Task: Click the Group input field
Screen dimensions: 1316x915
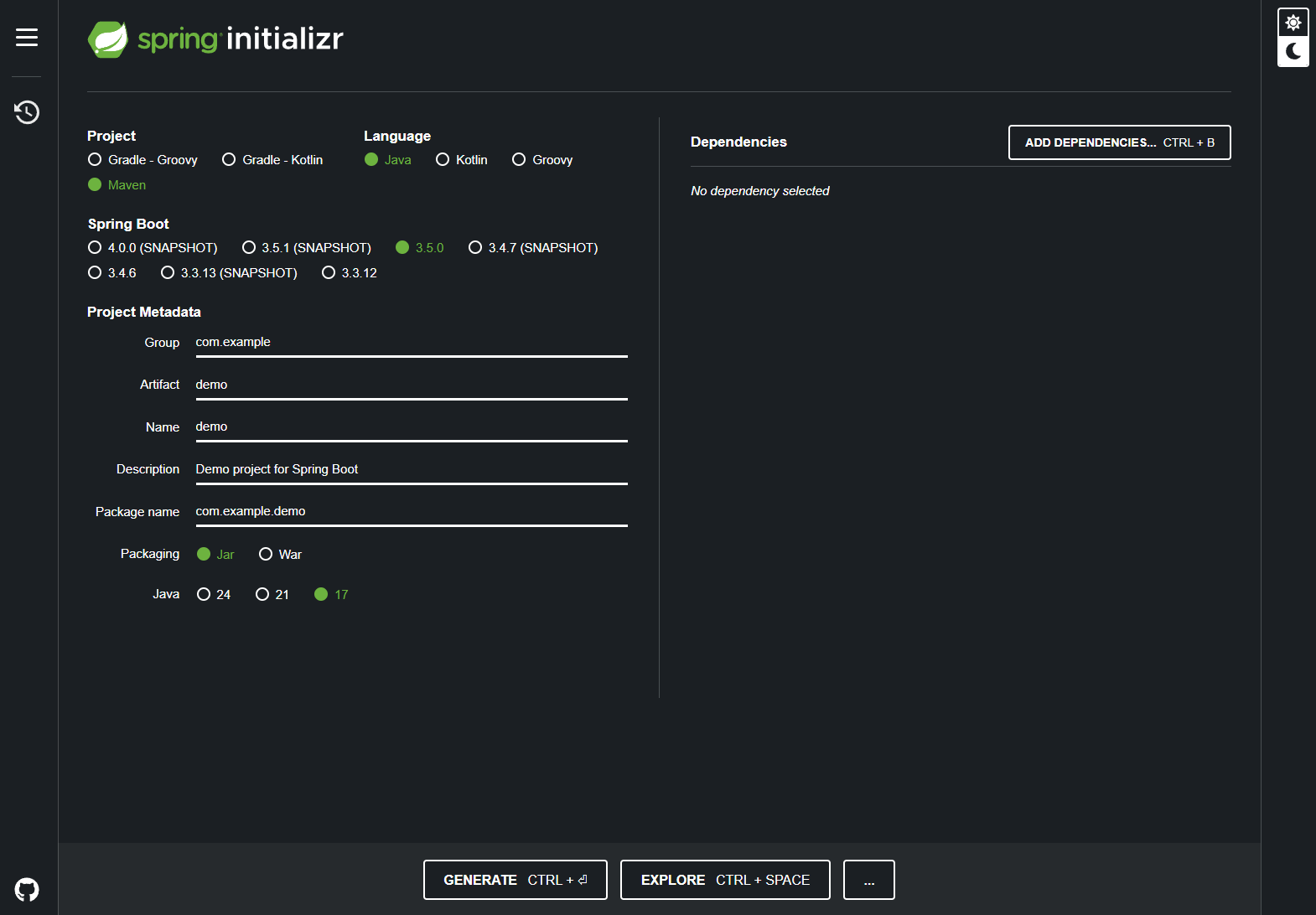Action: coord(412,343)
